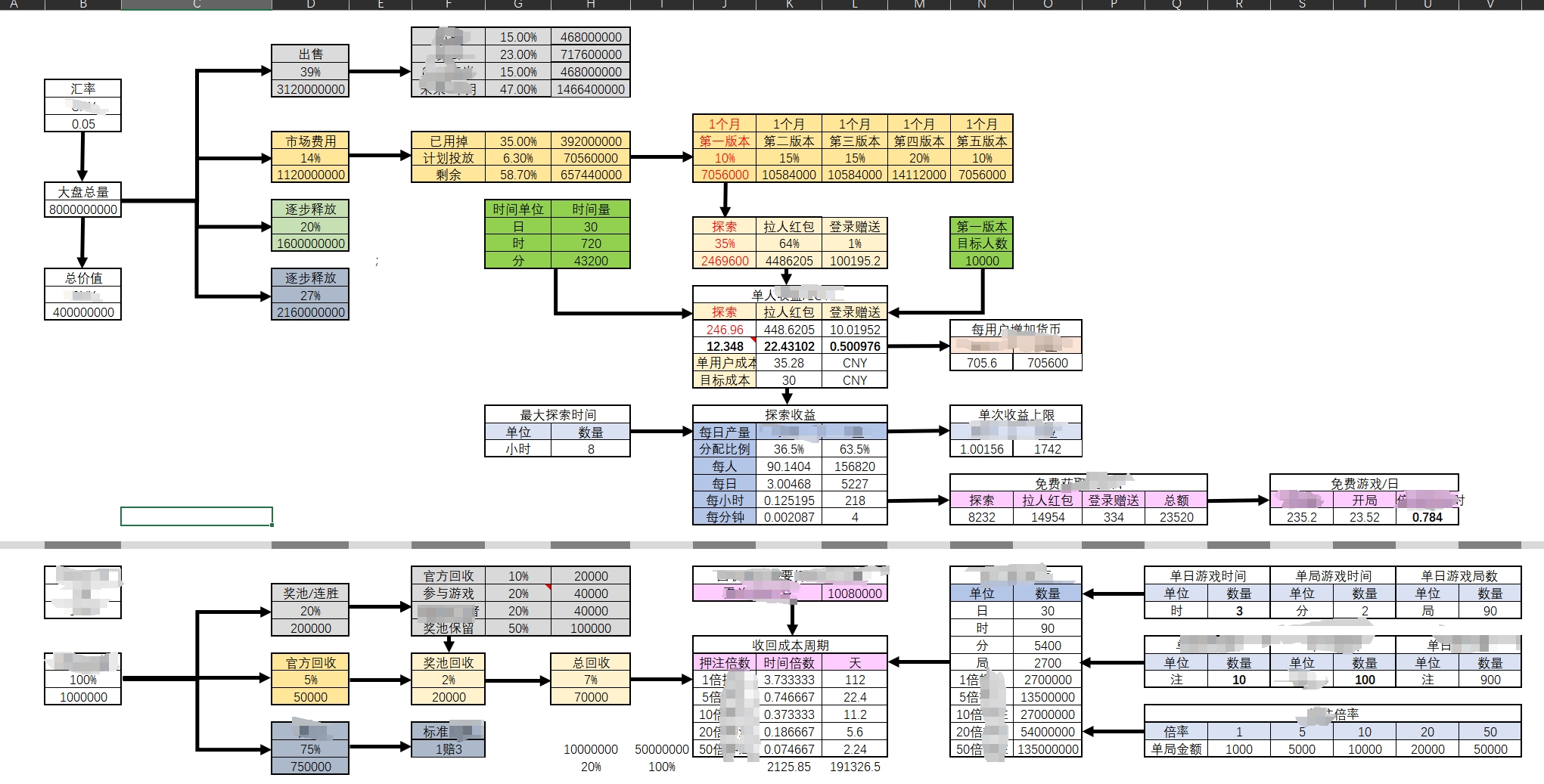Select the 4486205 value cell
This screenshot has width=1544, height=784.
tap(789, 261)
